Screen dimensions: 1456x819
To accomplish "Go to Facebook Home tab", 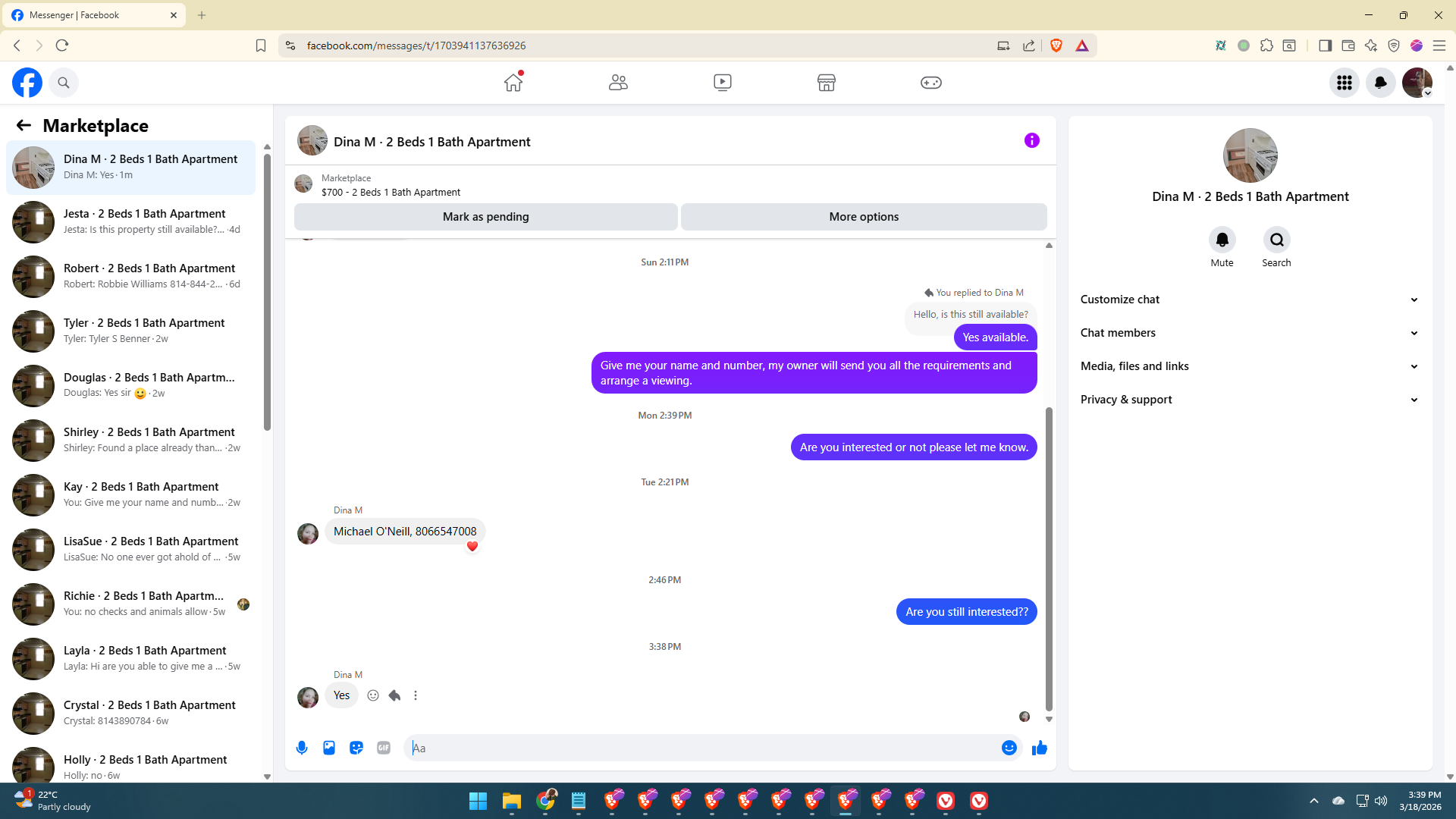I will [x=513, y=83].
